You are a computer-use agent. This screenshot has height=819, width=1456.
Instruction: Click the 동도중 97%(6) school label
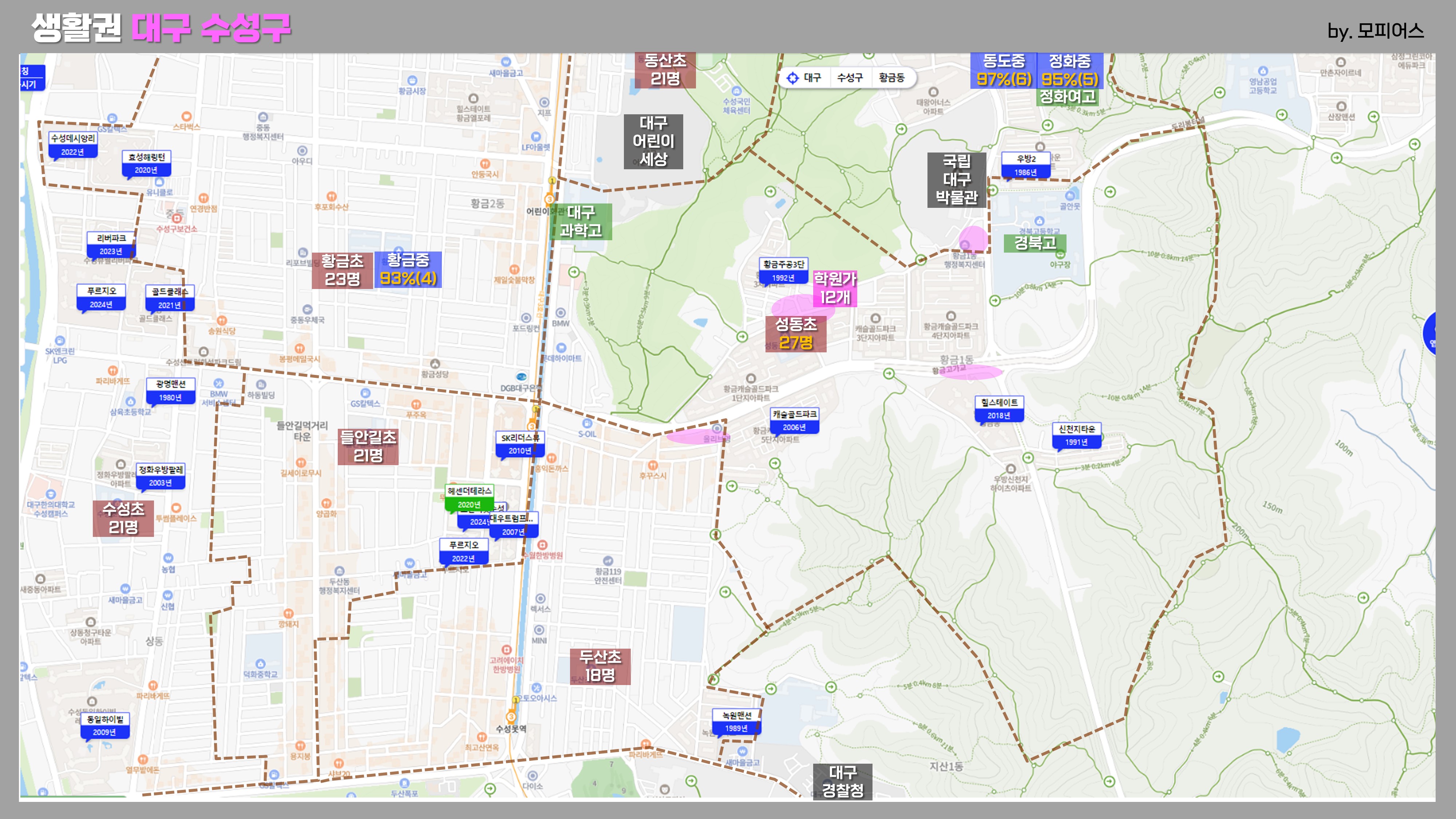(1003, 71)
